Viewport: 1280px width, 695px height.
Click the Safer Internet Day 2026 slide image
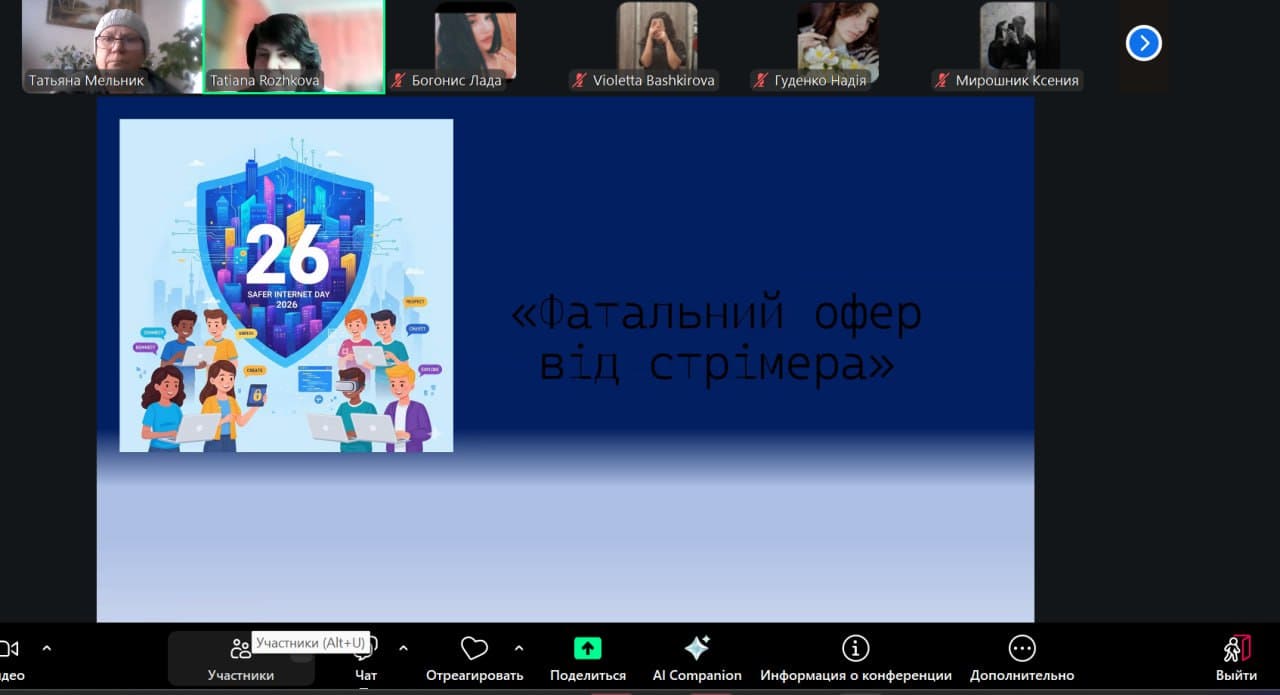tap(286, 285)
